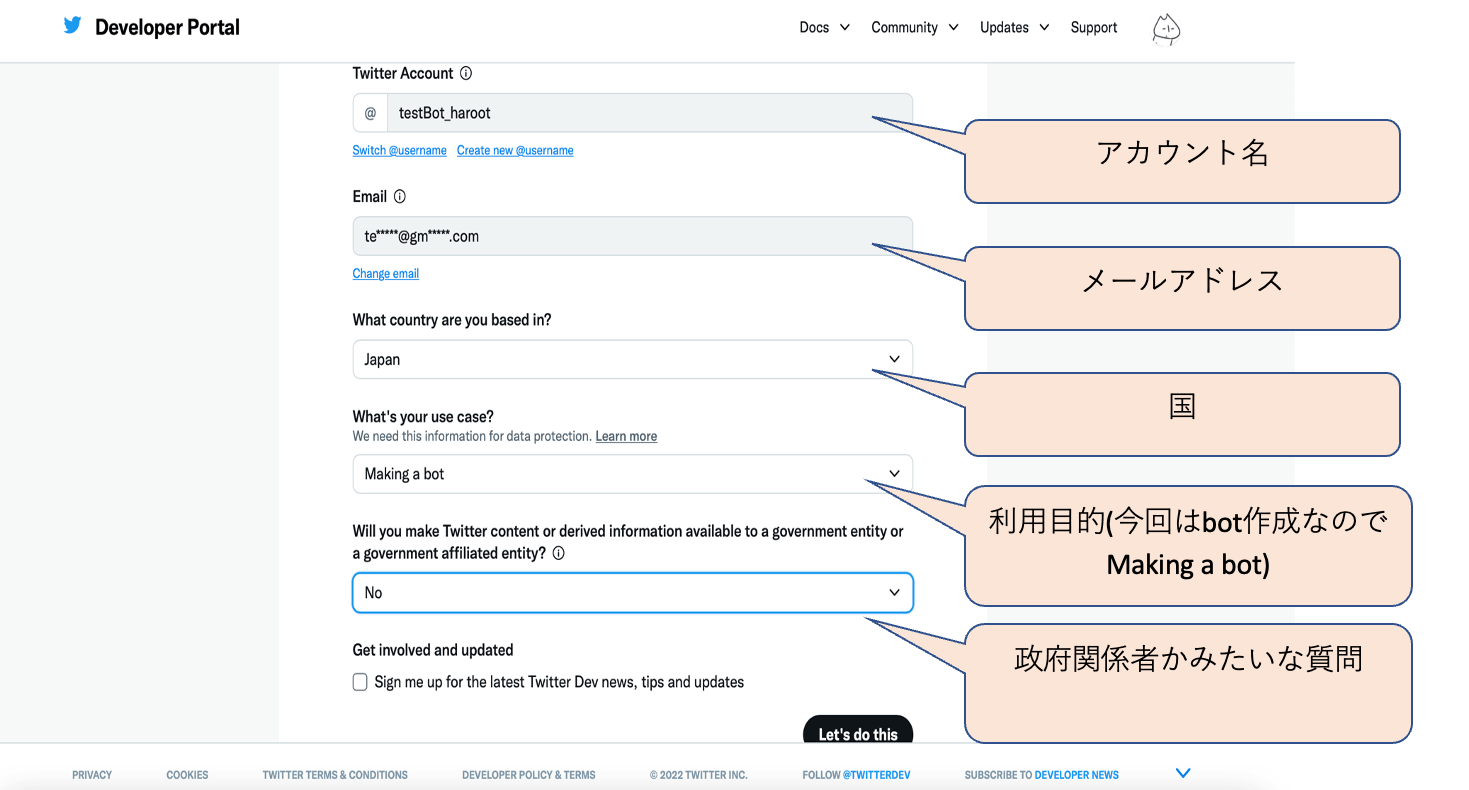Click 'What country are you based in?' label

452,320
